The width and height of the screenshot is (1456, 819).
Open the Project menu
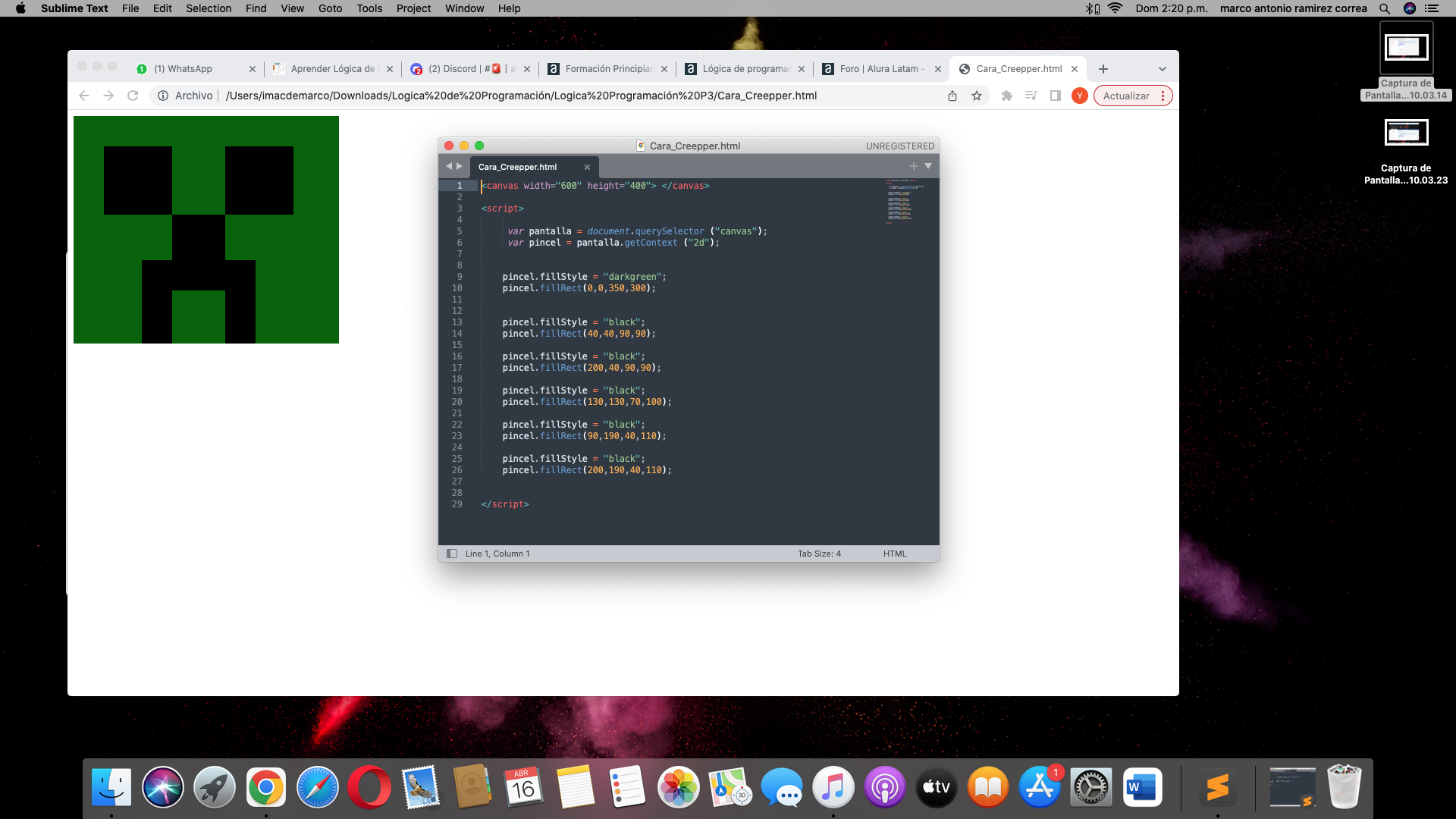tap(413, 8)
